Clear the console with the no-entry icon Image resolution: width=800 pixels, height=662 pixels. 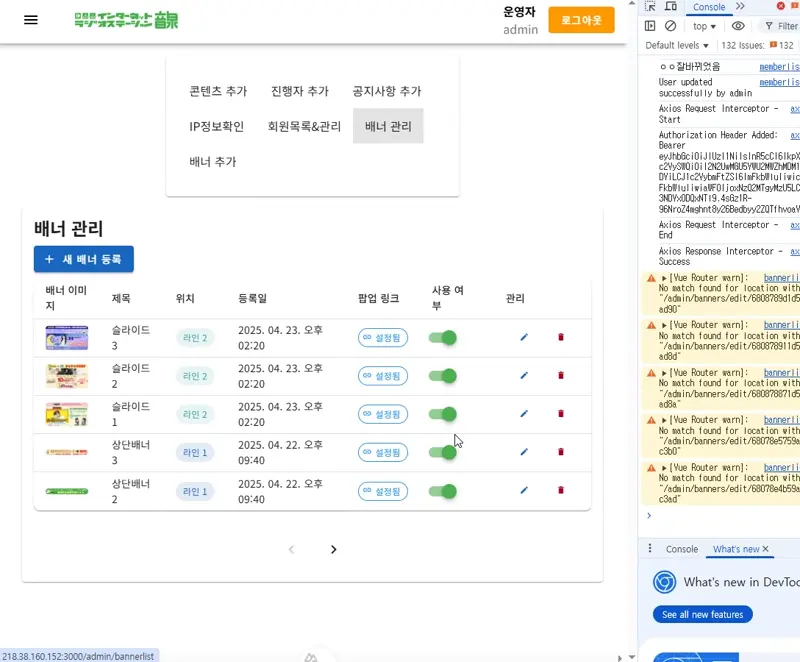click(x=670, y=26)
